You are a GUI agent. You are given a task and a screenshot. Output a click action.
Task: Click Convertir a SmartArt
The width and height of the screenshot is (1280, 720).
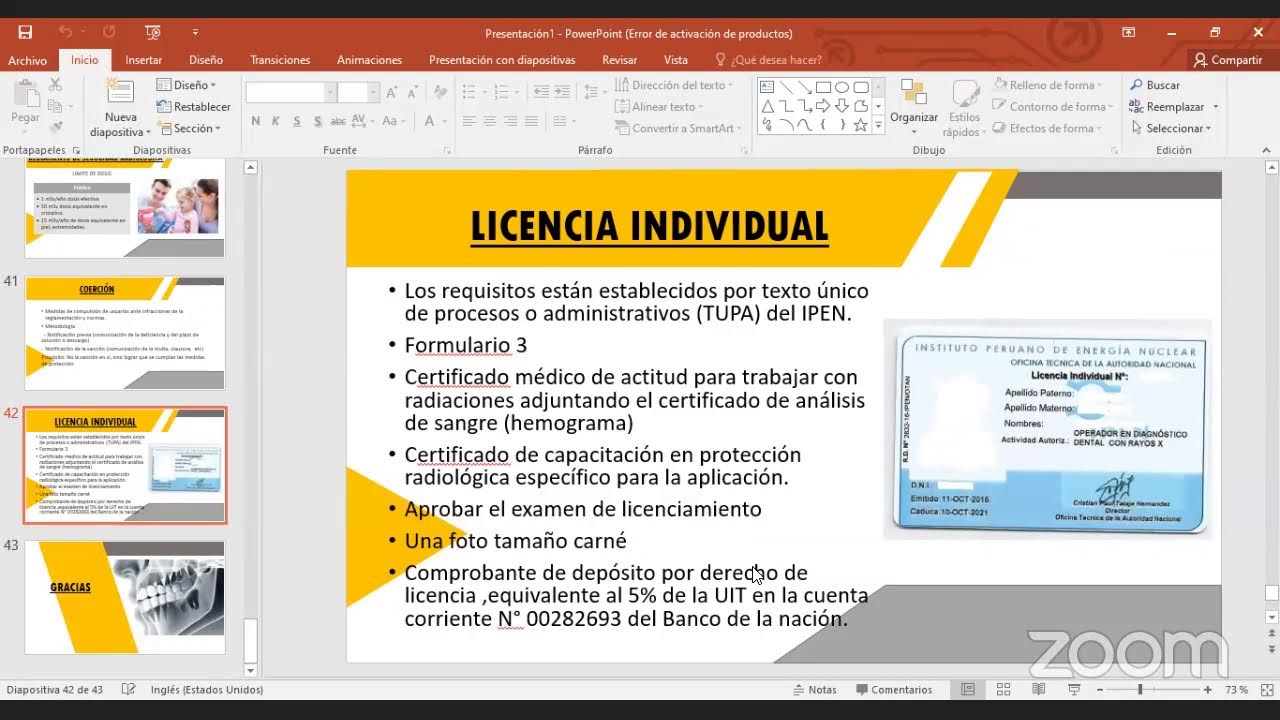pyautogui.click(x=679, y=128)
